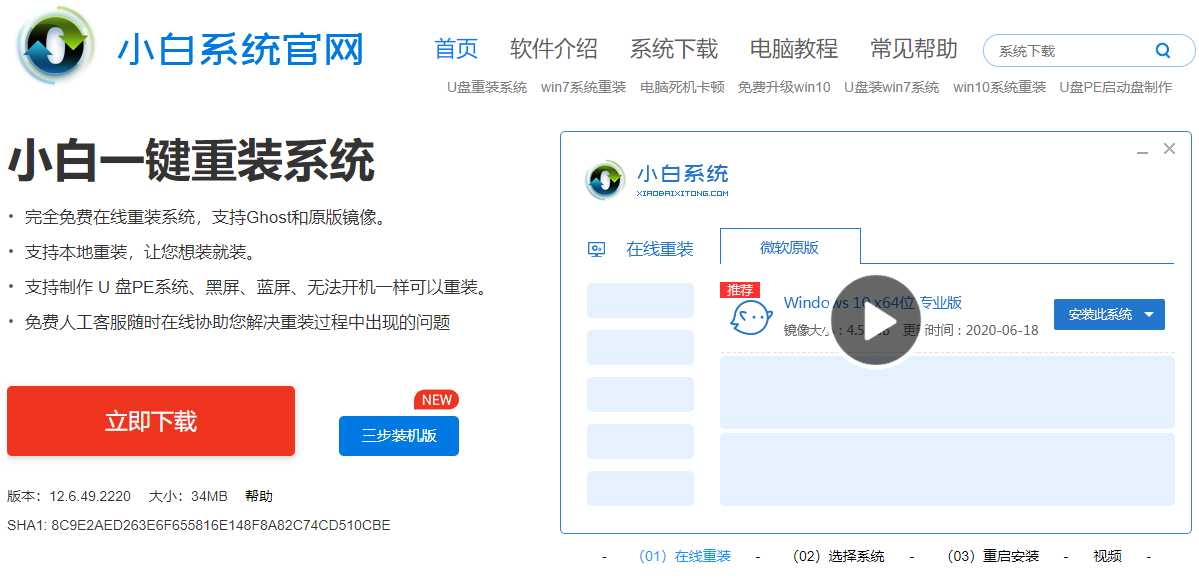Open the 电脑死机卡顿 link
Image resolution: width=1199 pixels, height=579 pixels.
682,87
